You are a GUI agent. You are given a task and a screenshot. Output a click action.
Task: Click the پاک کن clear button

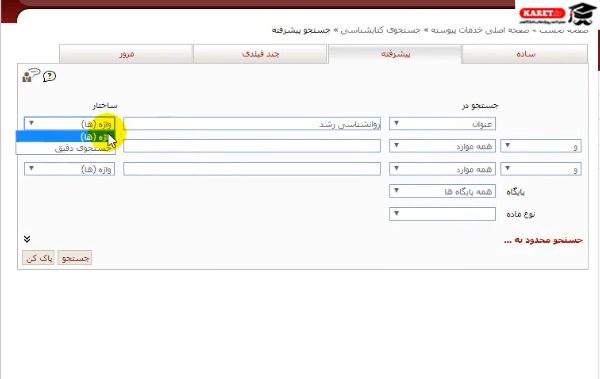point(39,258)
